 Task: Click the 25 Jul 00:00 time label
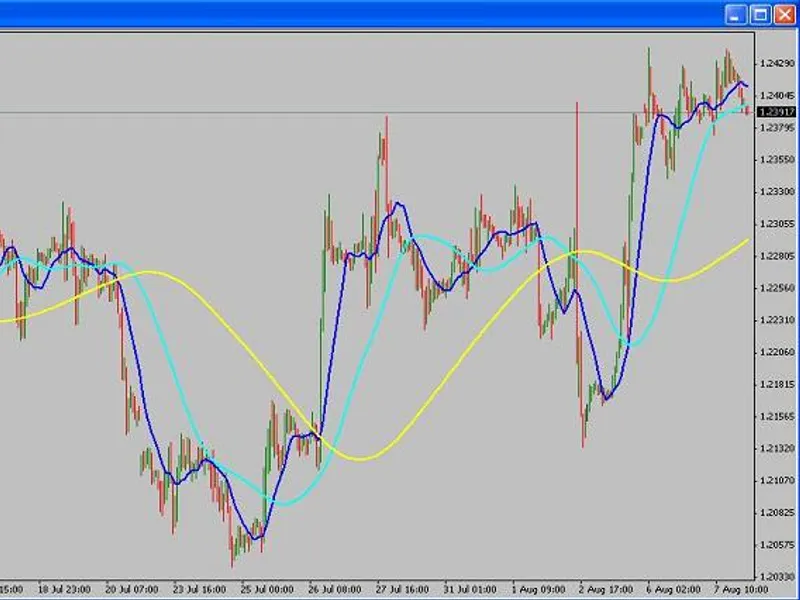click(267, 589)
